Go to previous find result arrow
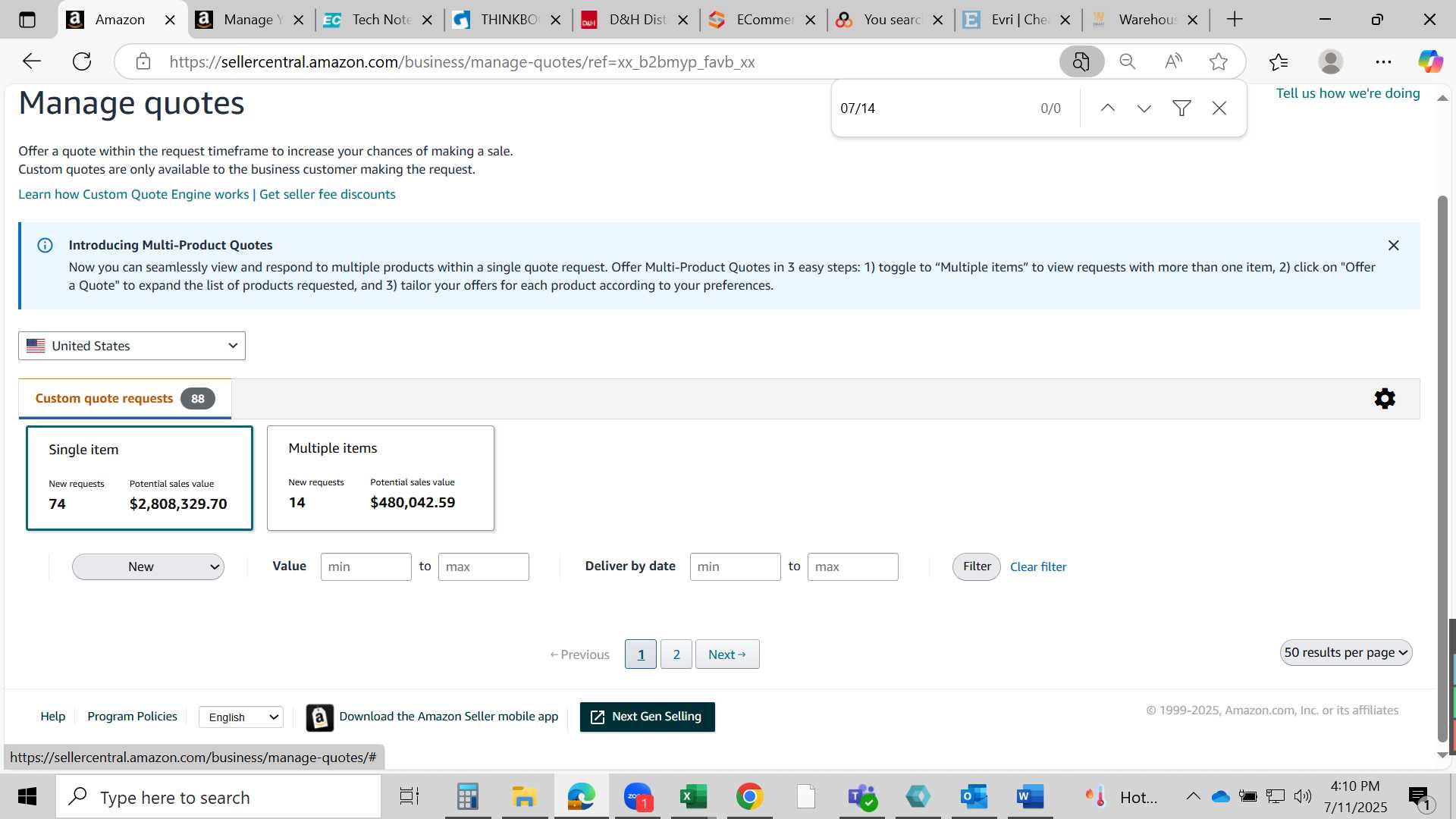Viewport: 1456px width, 819px height. (1108, 108)
